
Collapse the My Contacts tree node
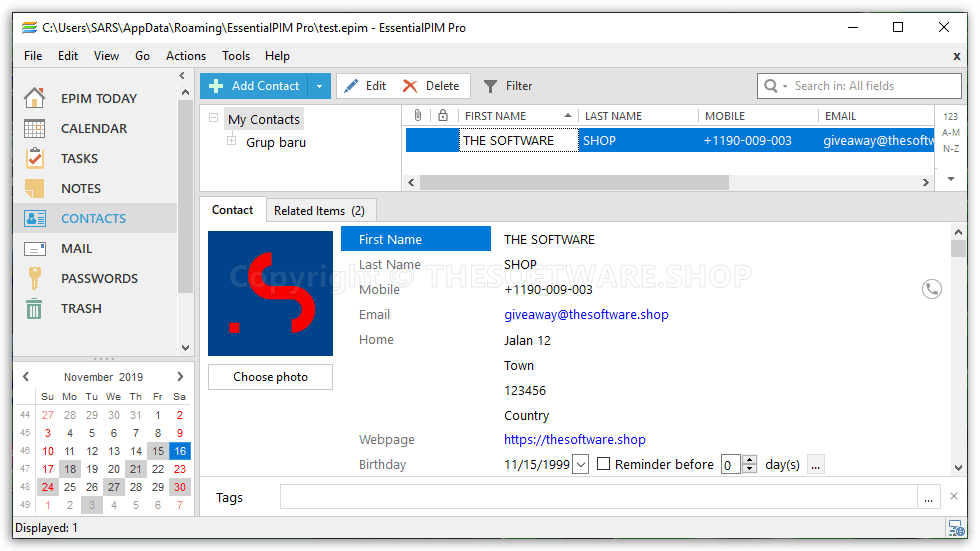(x=214, y=119)
